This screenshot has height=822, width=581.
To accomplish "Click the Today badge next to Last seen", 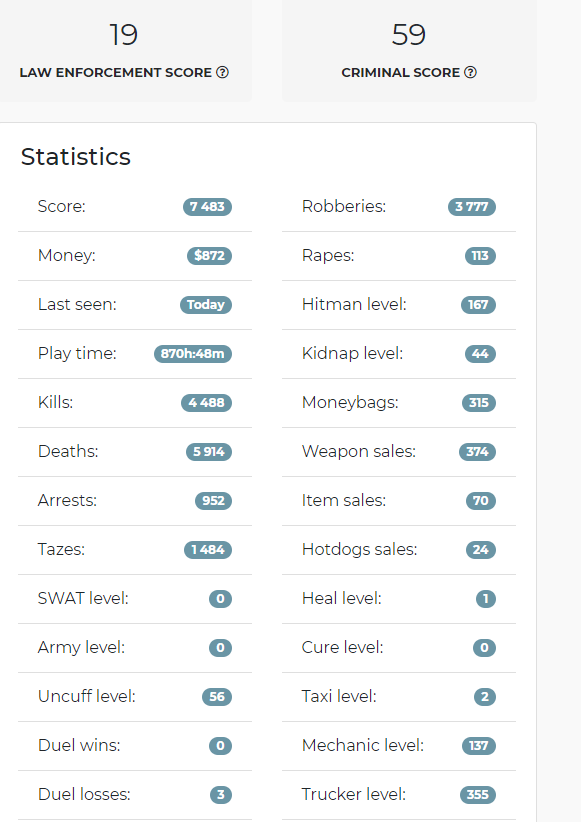I will (206, 305).
